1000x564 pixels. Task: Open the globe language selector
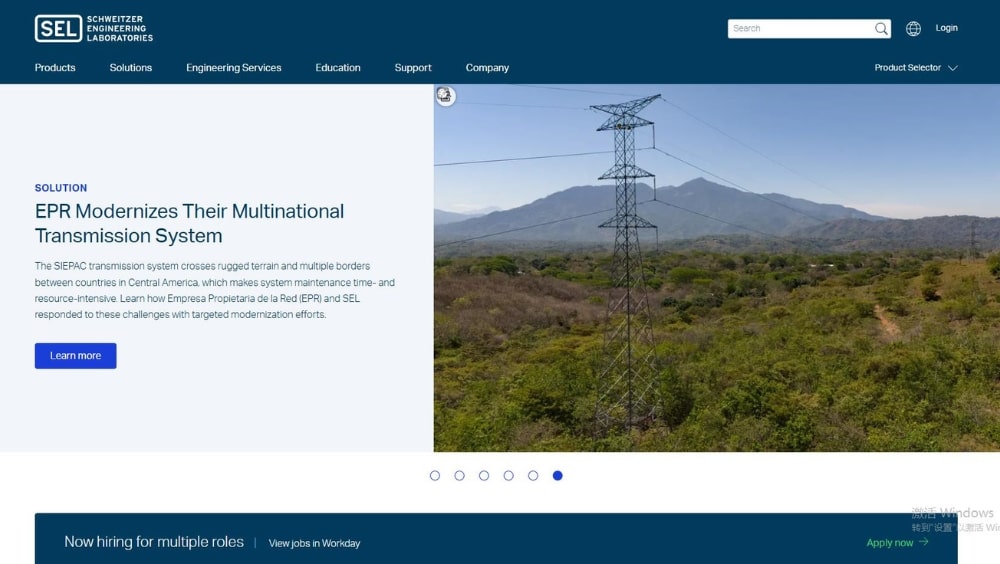(x=913, y=29)
